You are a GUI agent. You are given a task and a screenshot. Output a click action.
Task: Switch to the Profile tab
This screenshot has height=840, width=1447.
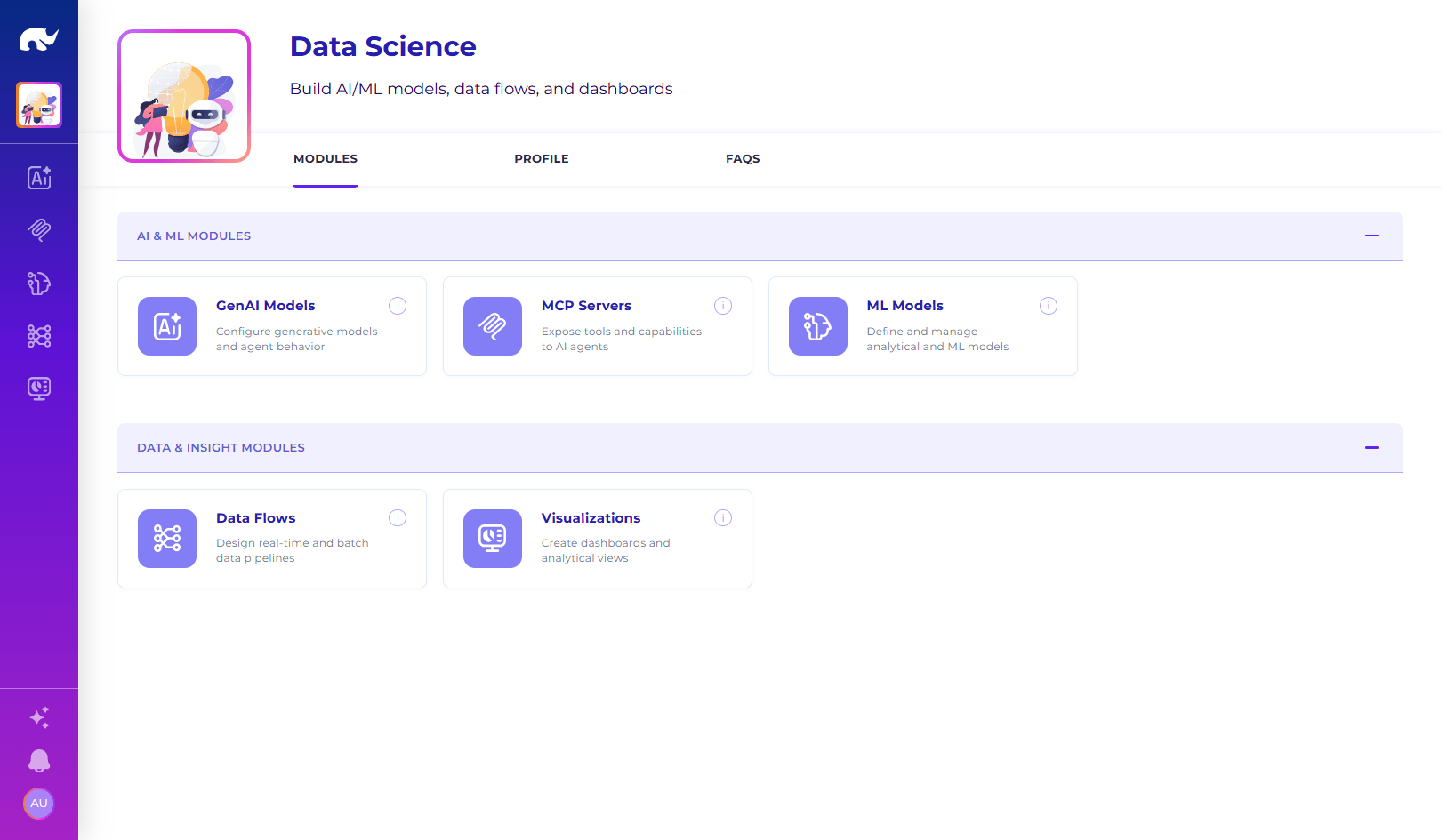[542, 159]
